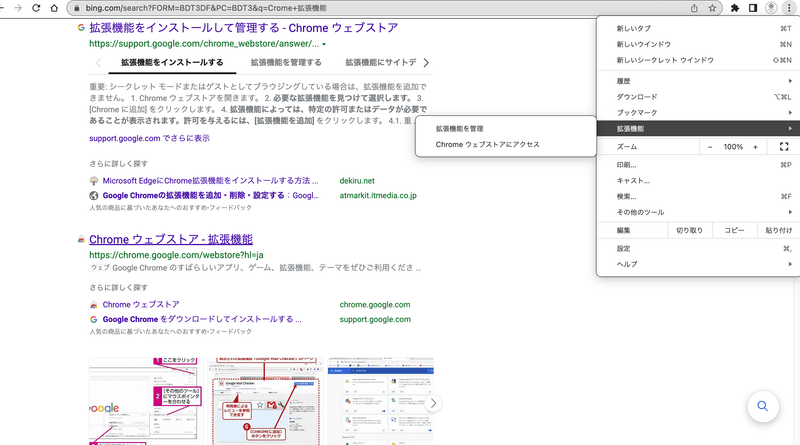Image resolution: width=800 pixels, height=445 pixels.
Task: Choose 検索... from menu
Action: [x=698, y=196]
